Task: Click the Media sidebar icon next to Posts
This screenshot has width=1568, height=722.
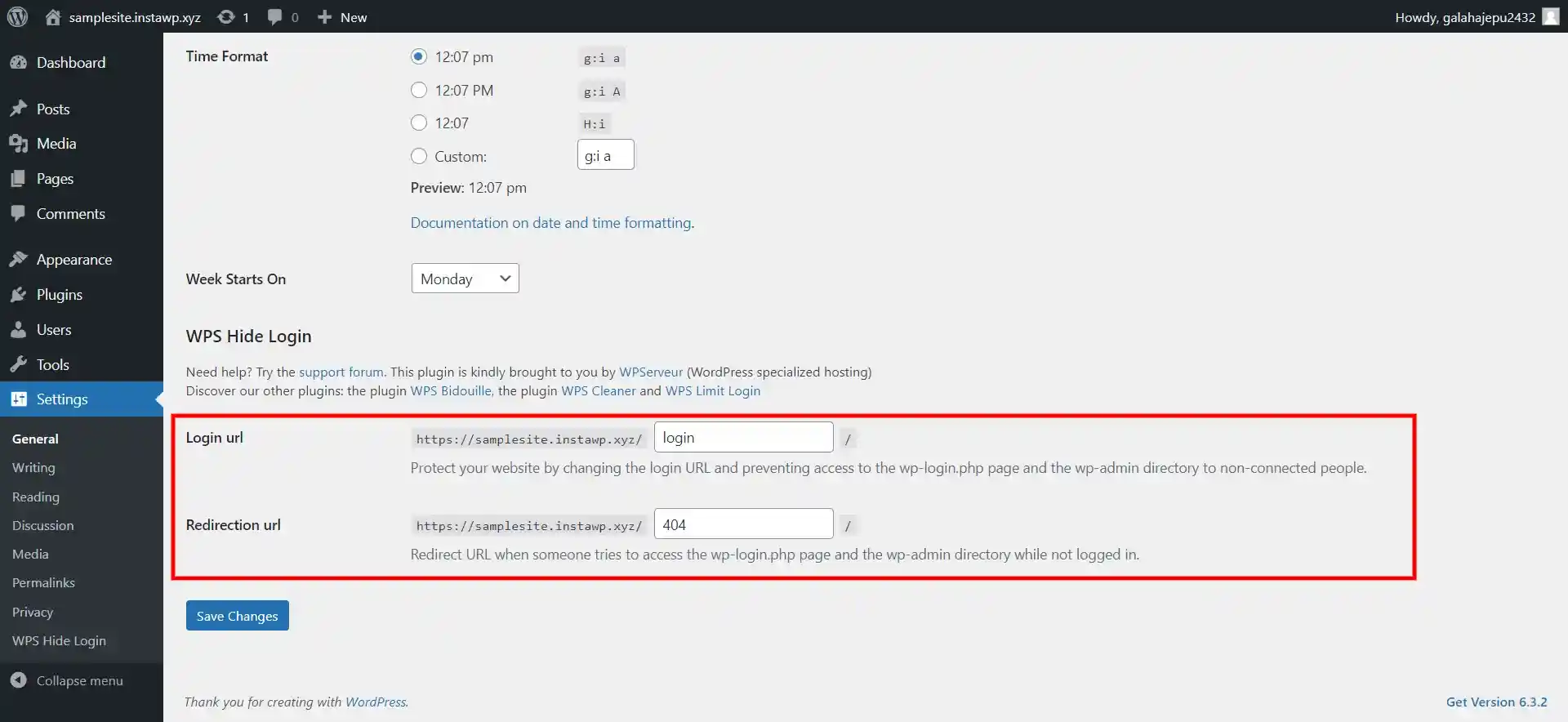Action: 19,144
